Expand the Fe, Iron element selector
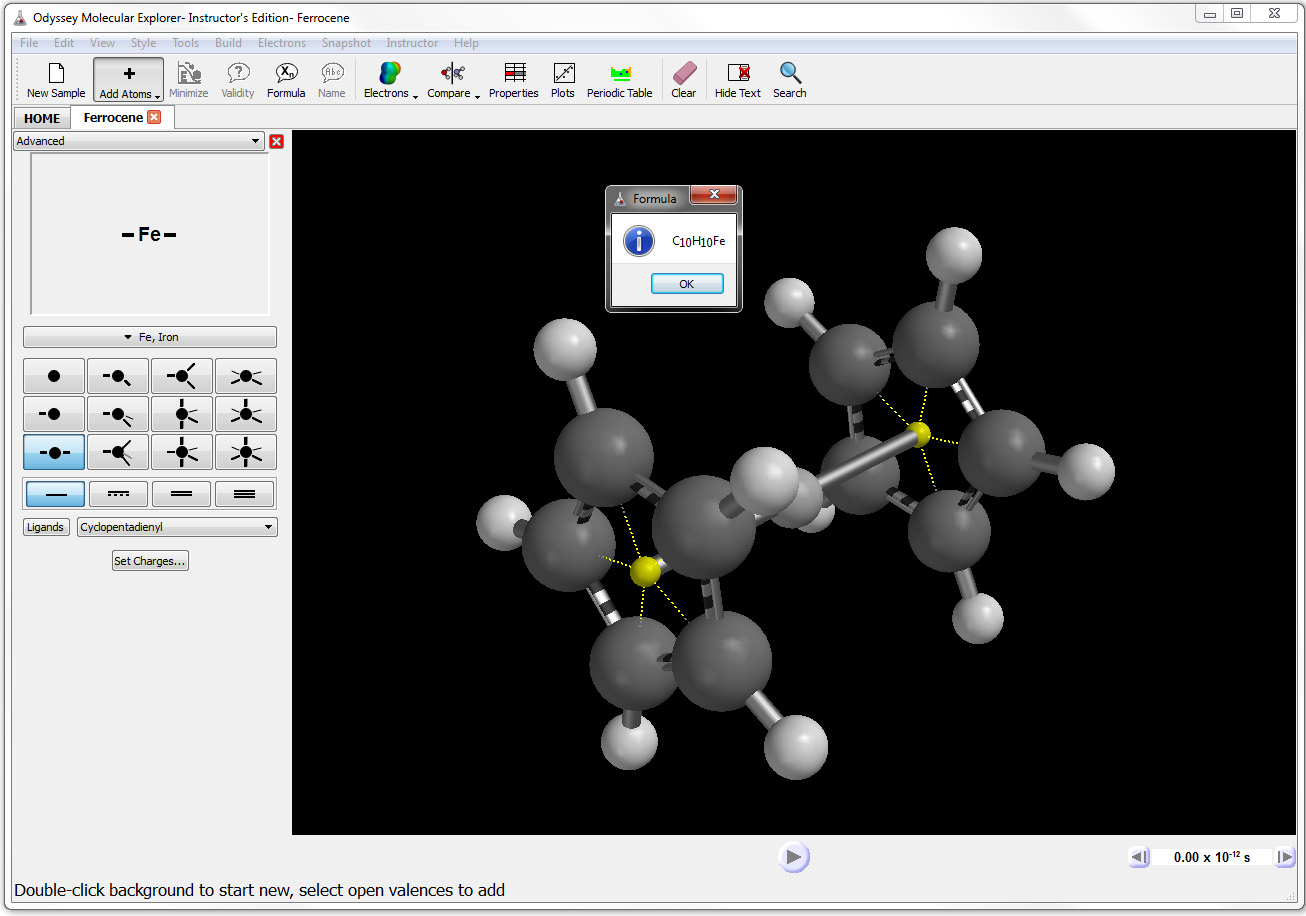 point(150,337)
